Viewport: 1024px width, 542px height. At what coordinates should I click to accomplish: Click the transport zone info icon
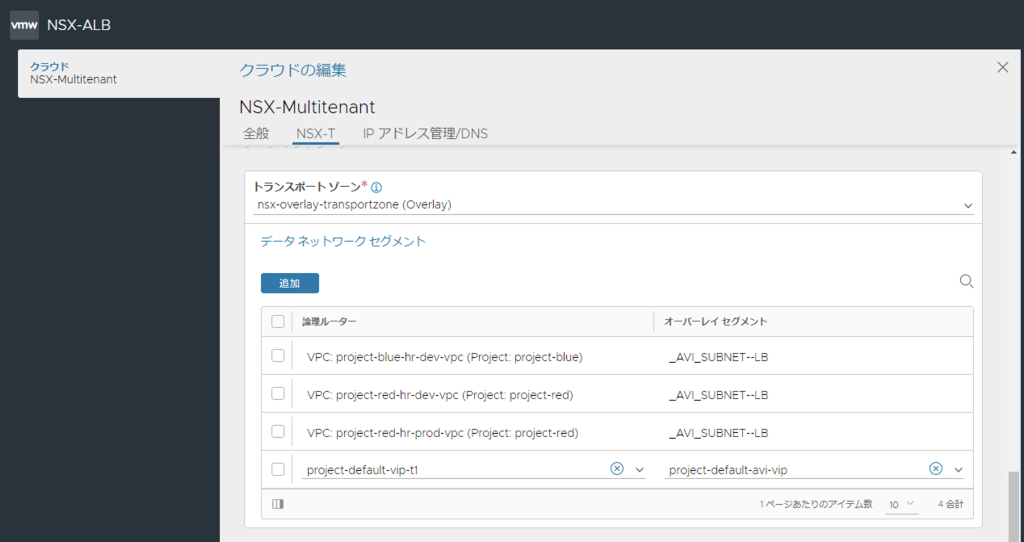tap(377, 187)
